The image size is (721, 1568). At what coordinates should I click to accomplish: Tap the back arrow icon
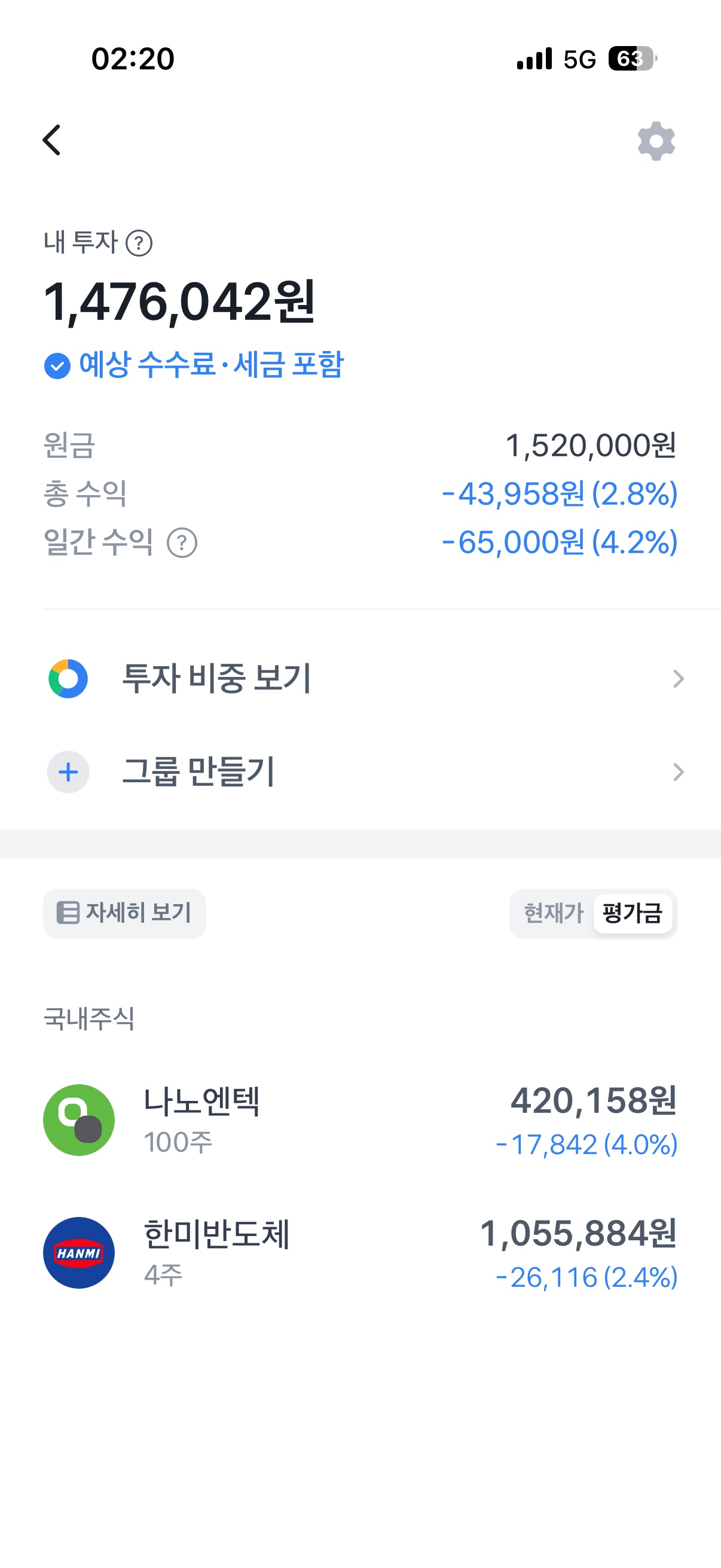(52, 140)
